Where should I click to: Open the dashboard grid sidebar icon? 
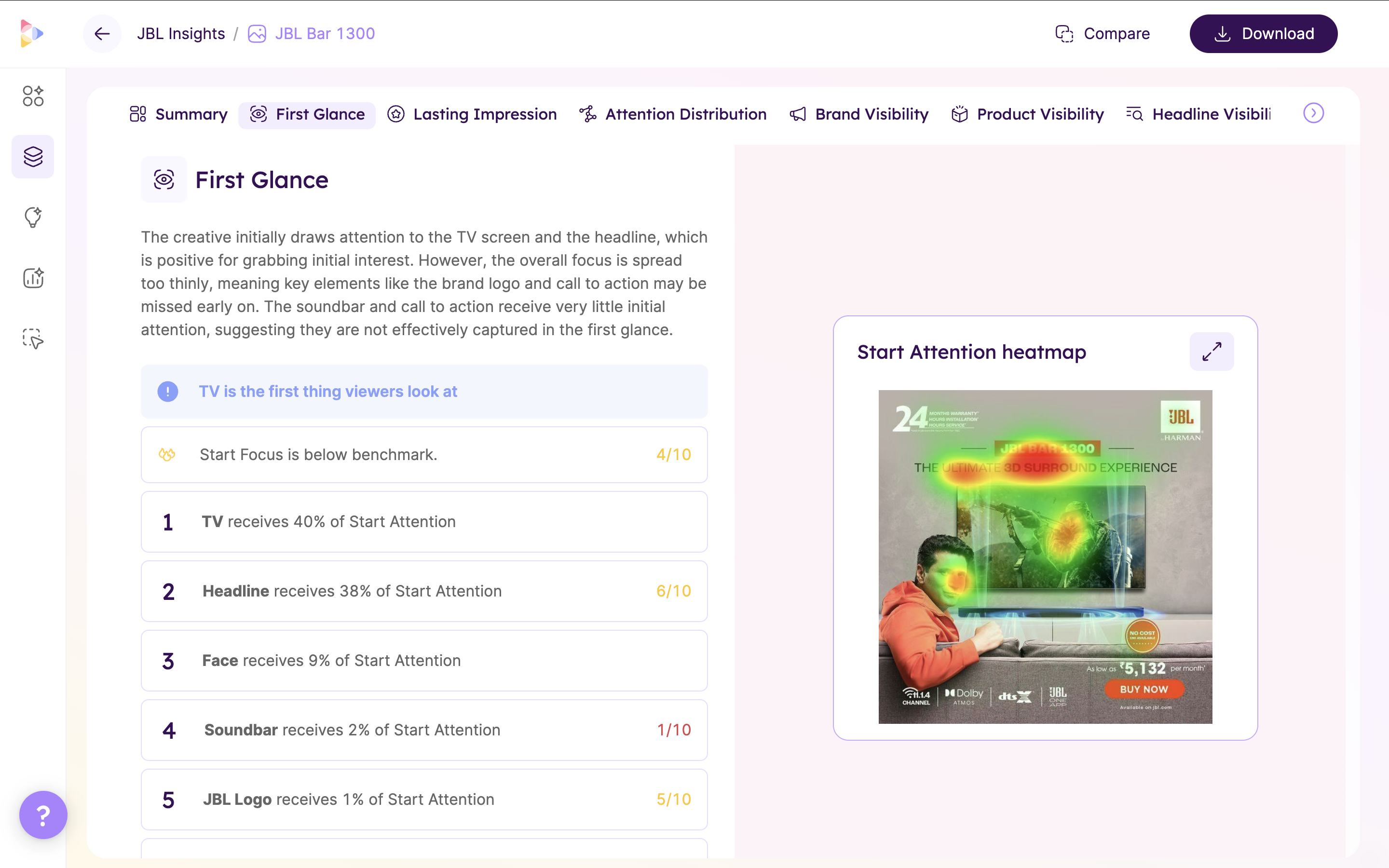click(x=33, y=96)
